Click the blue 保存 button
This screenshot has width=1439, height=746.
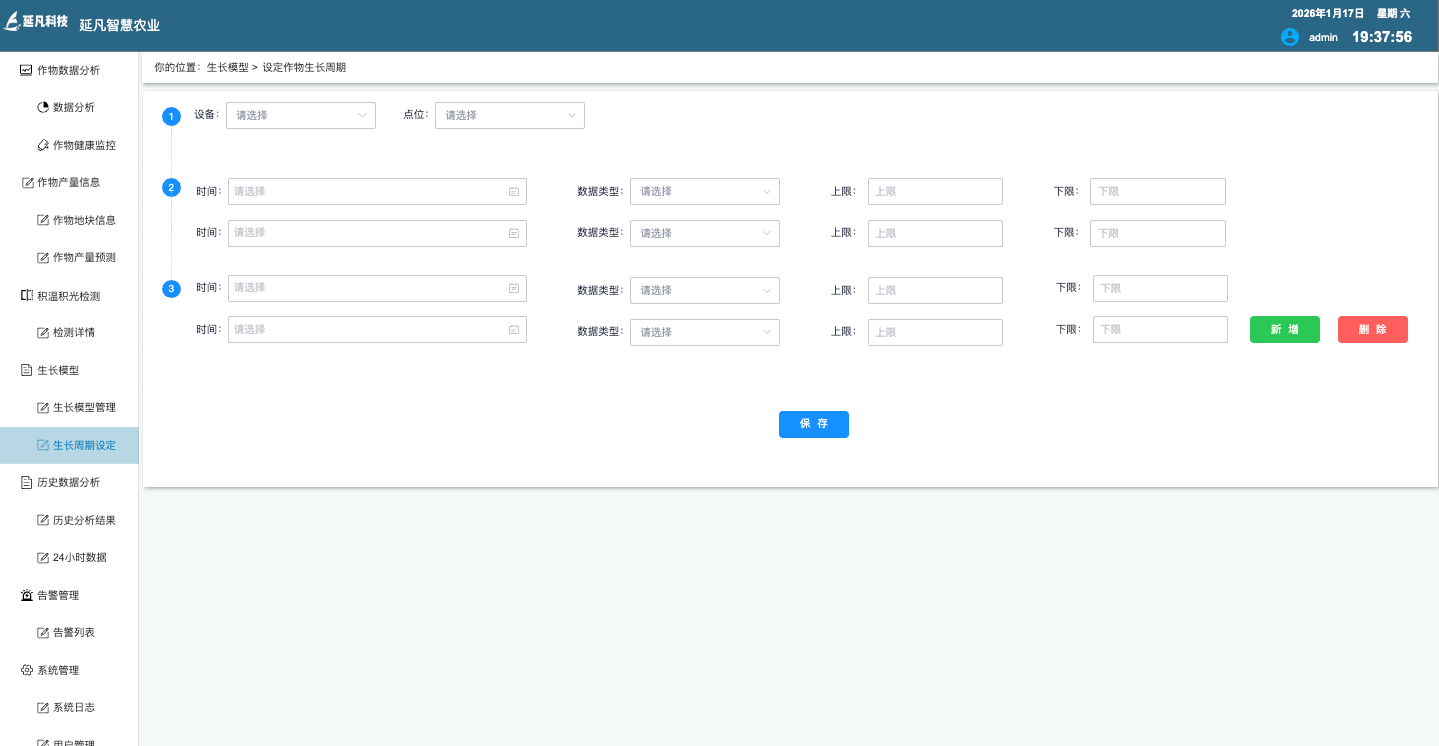(813, 424)
